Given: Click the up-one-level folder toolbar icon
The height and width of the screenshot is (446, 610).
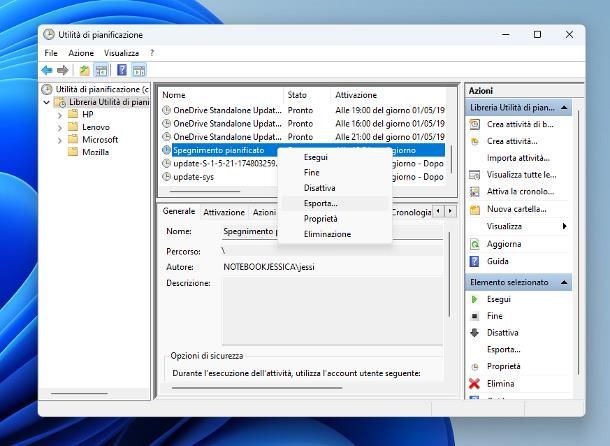Looking at the screenshot, I should pyautogui.click(x=84, y=70).
